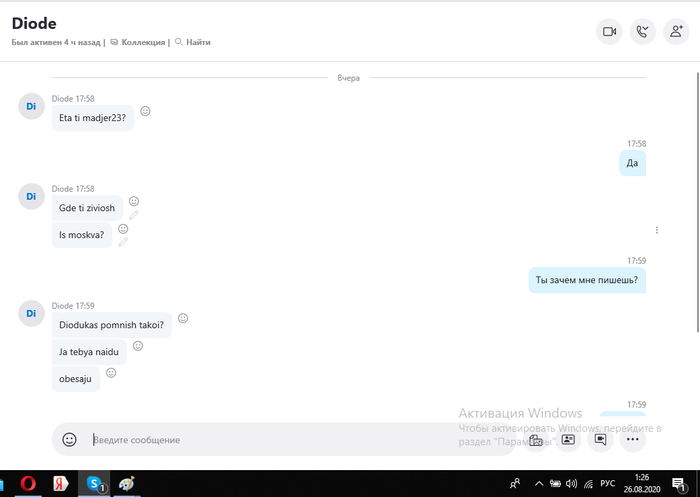Click Diode's avatar beside 'Diodukas pomnish takoi?'

click(31, 313)
